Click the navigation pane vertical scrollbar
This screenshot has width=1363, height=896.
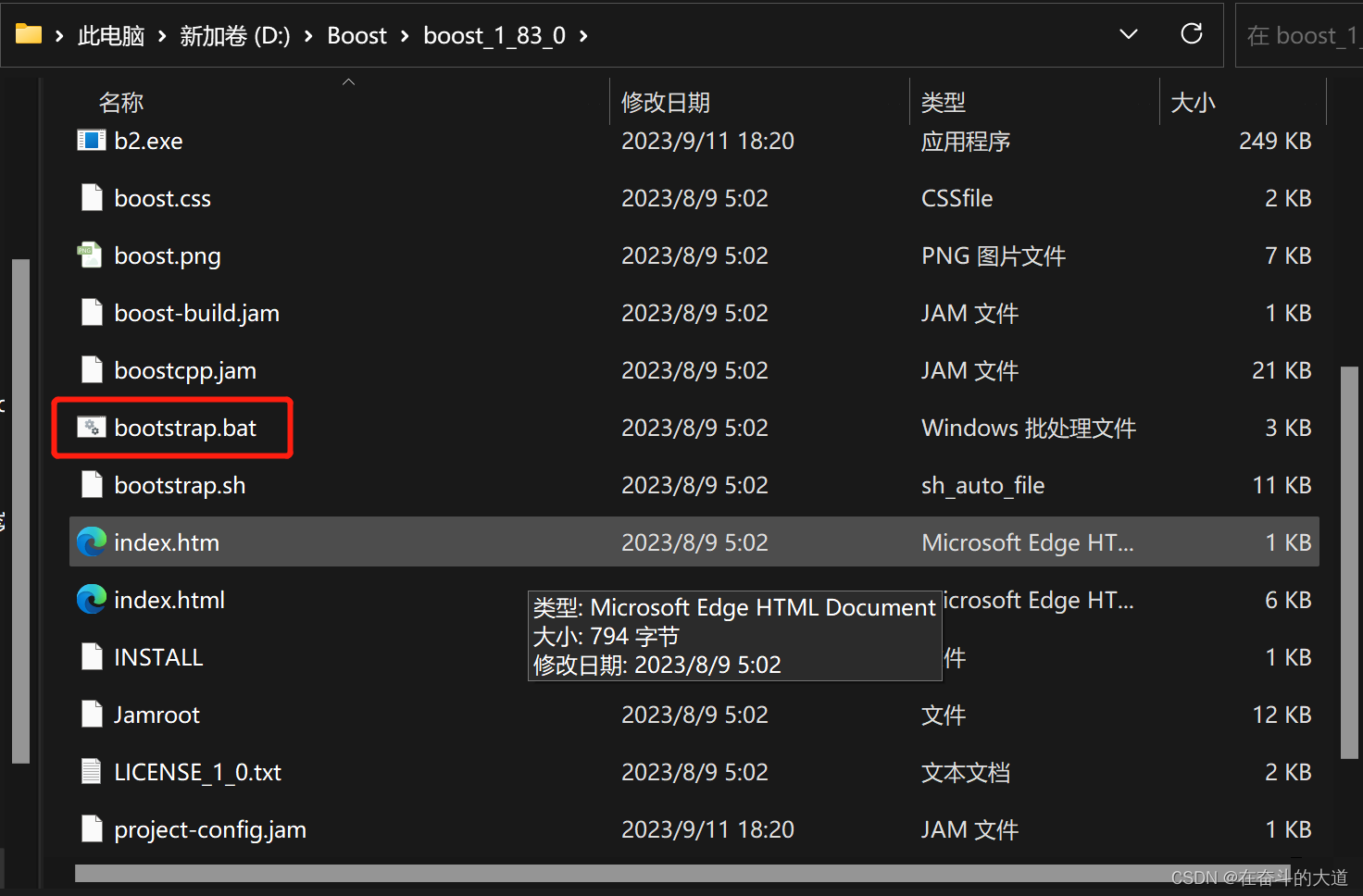pos(20,511)
